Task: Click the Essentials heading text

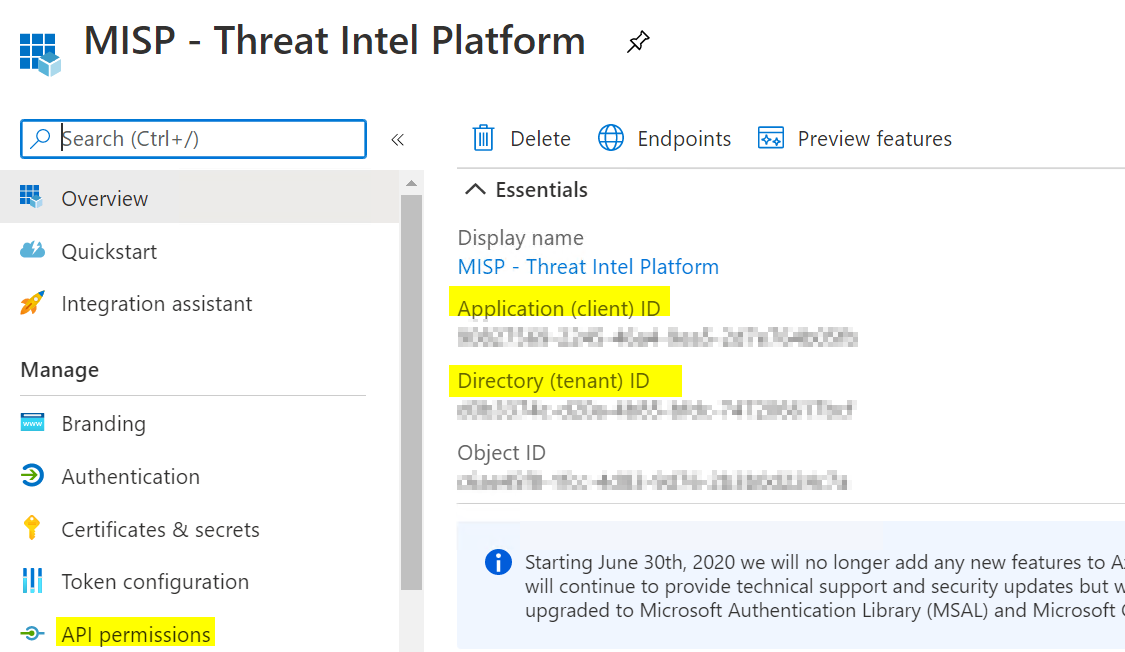Action: [542, 189]
